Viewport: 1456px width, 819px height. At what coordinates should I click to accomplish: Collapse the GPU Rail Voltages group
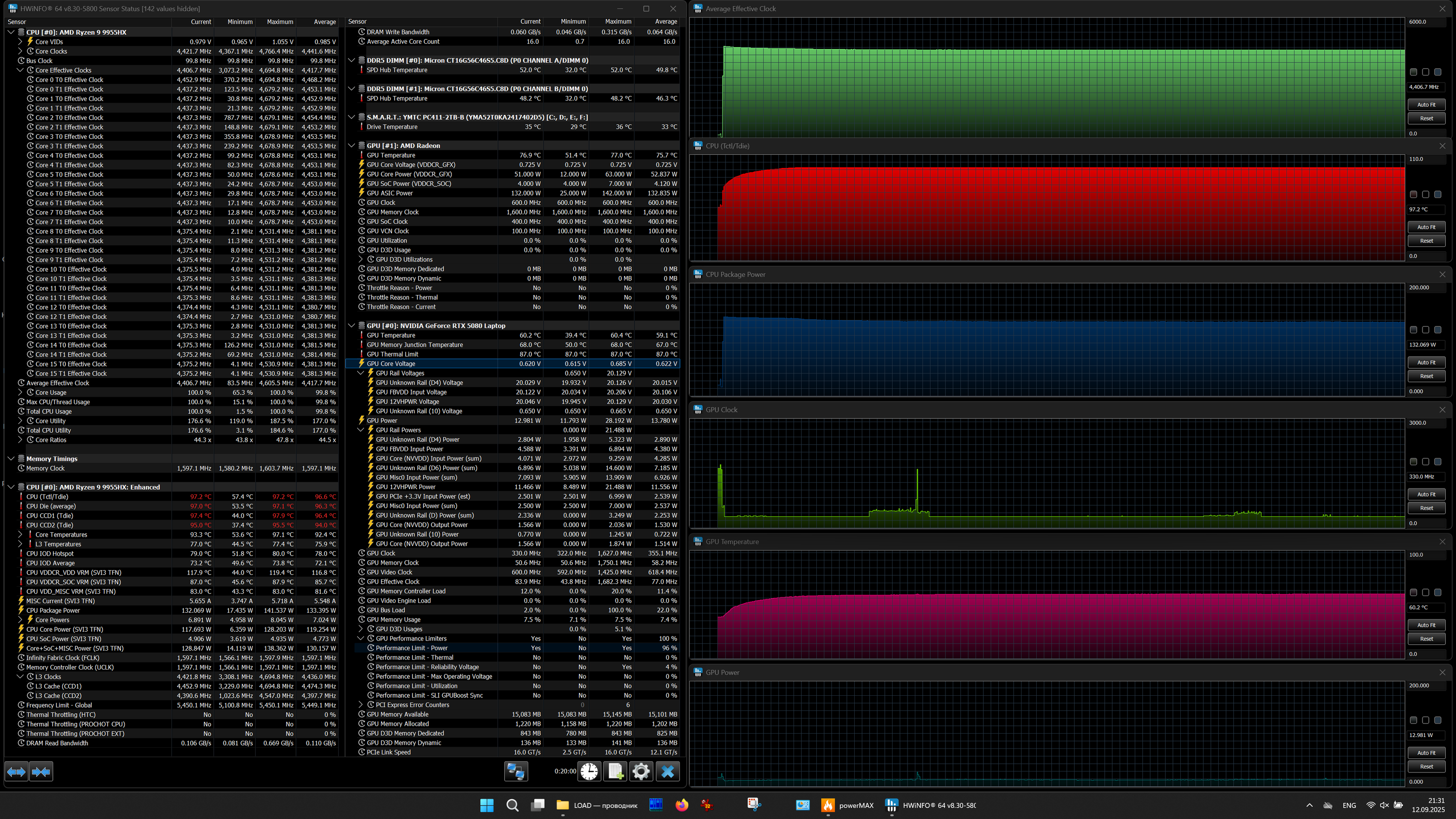click(361, 373)
